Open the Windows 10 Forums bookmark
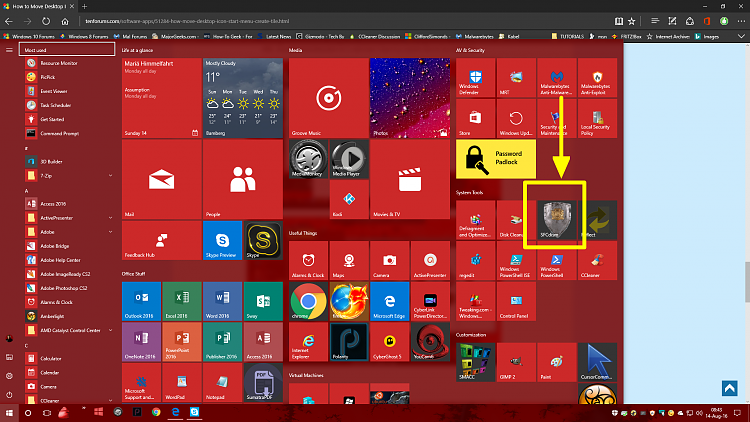 point(29,36)
